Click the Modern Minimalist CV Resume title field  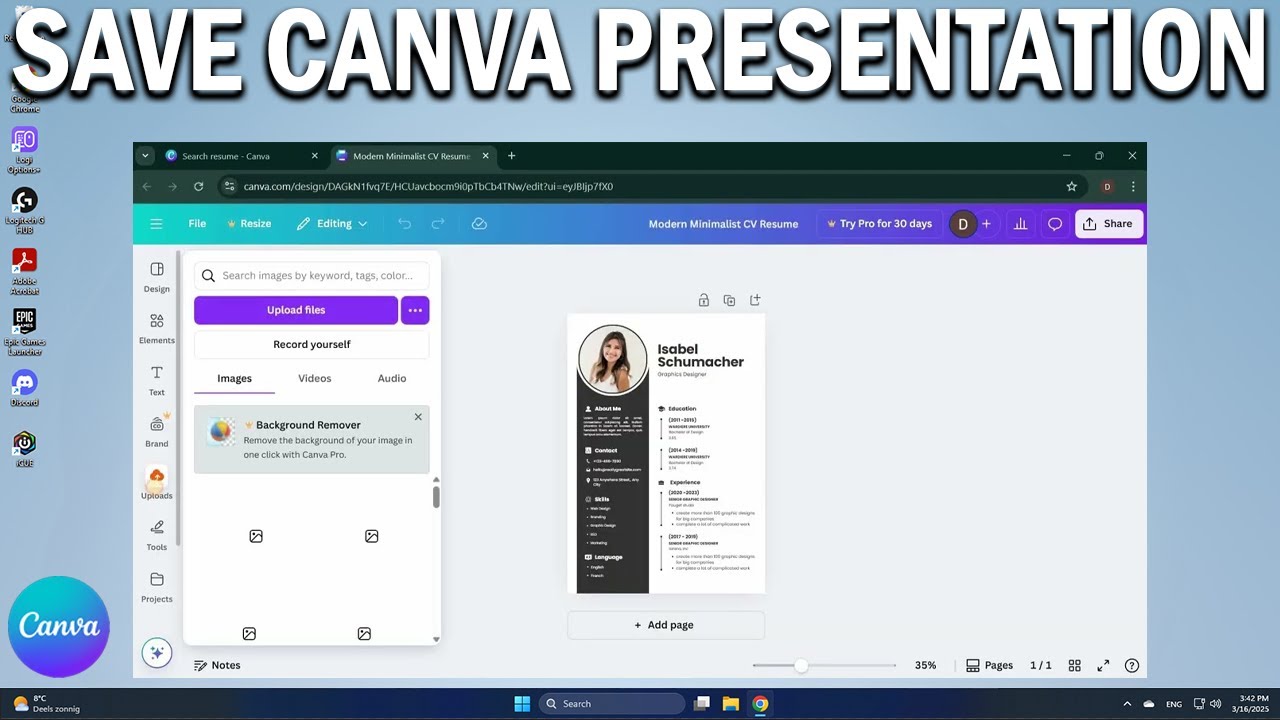point(723,224)
